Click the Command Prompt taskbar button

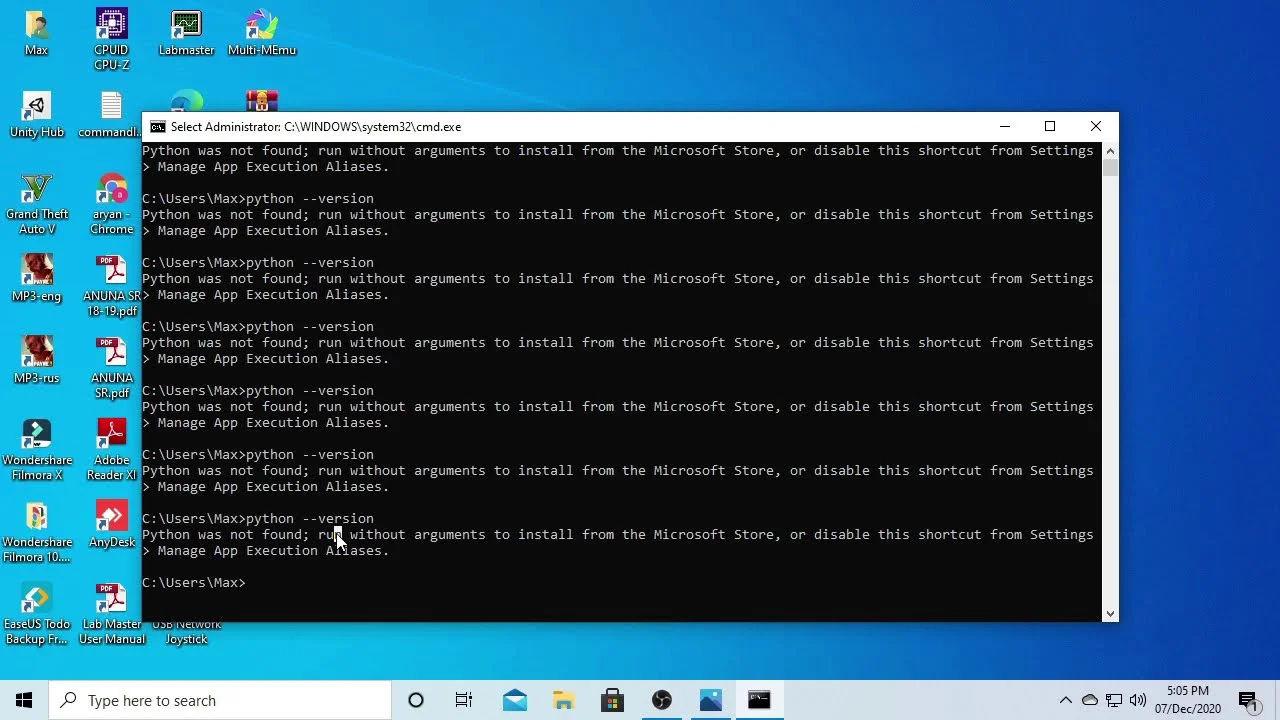759,700
